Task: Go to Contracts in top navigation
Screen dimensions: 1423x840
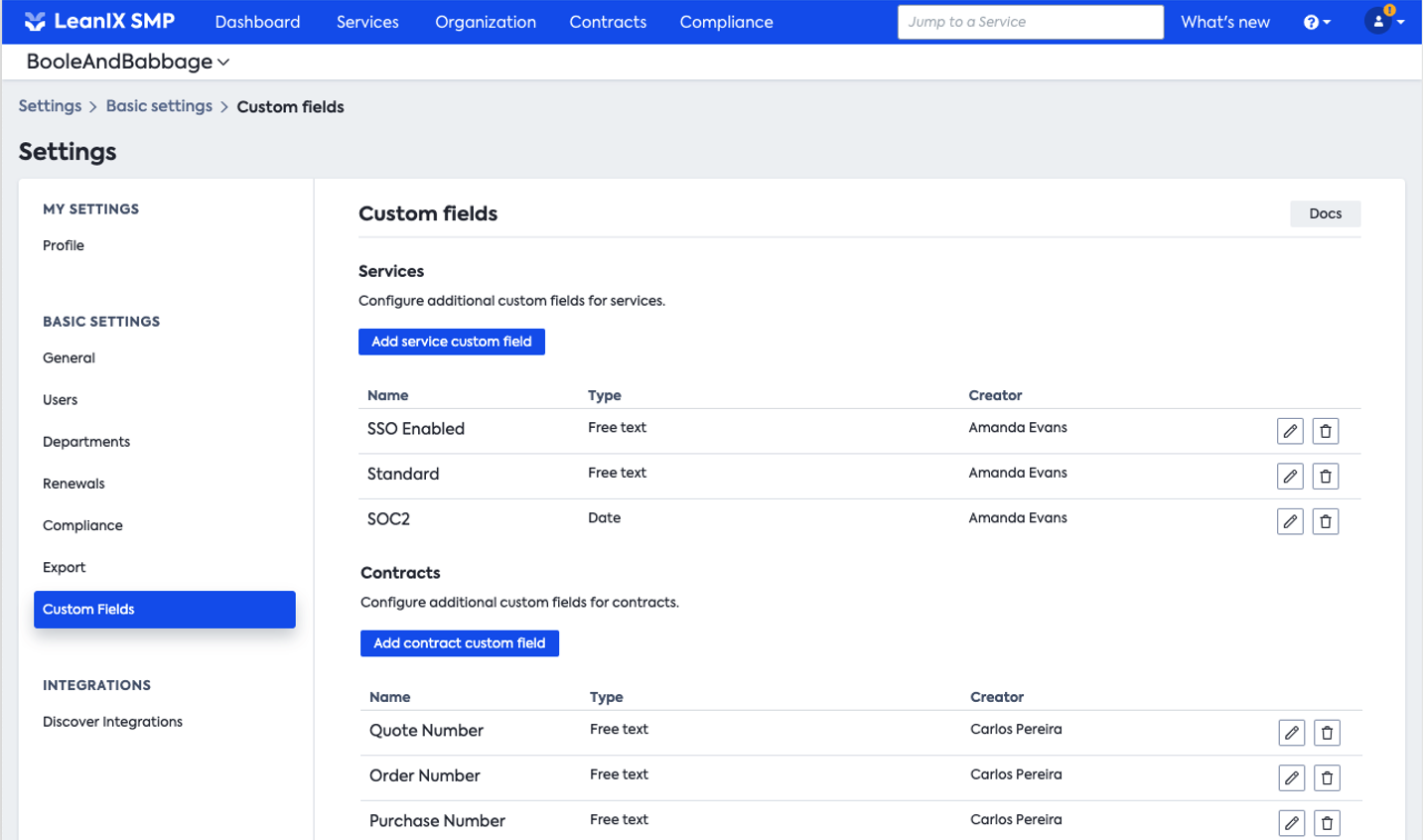Action: click(x=608, y=22)
